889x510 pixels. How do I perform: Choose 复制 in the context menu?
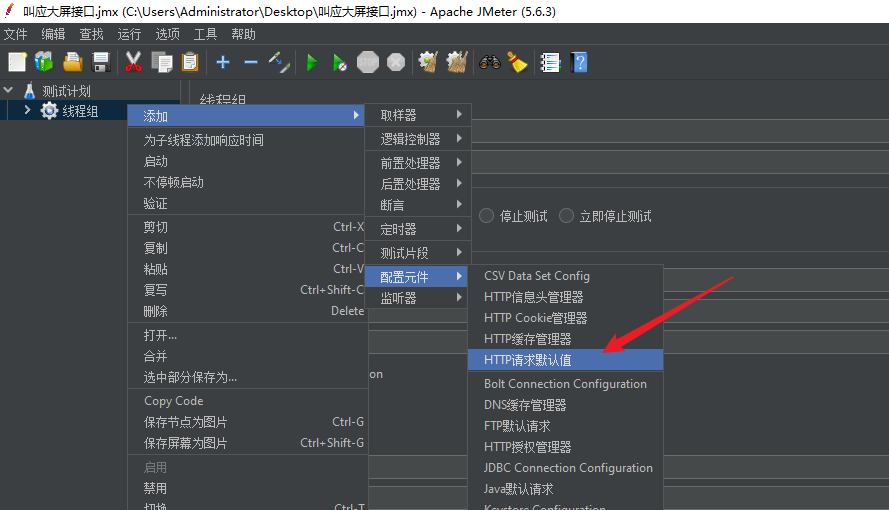pyautogui.click(x=246, y=248)
